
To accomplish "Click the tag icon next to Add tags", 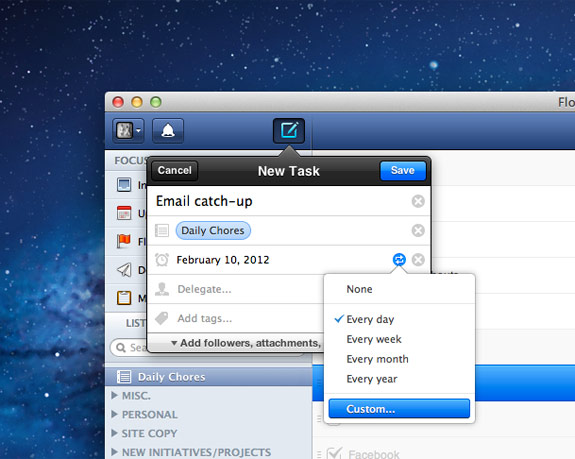I will pyautogui.click(x=162, y=318).
